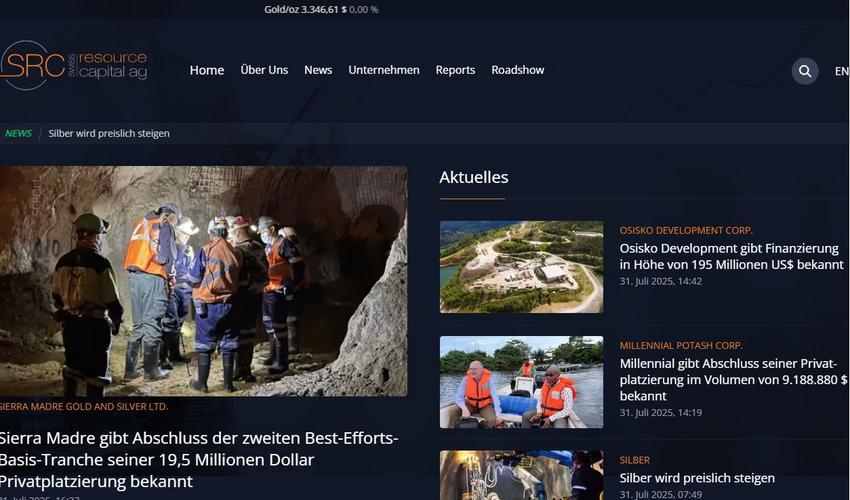Click the Gold/oz price ticker
The width and height of the screenshot is (850, 500).
click(321, 9)
